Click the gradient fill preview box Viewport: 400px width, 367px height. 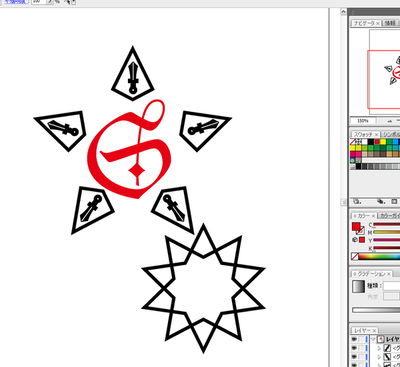tap(359, 287)
